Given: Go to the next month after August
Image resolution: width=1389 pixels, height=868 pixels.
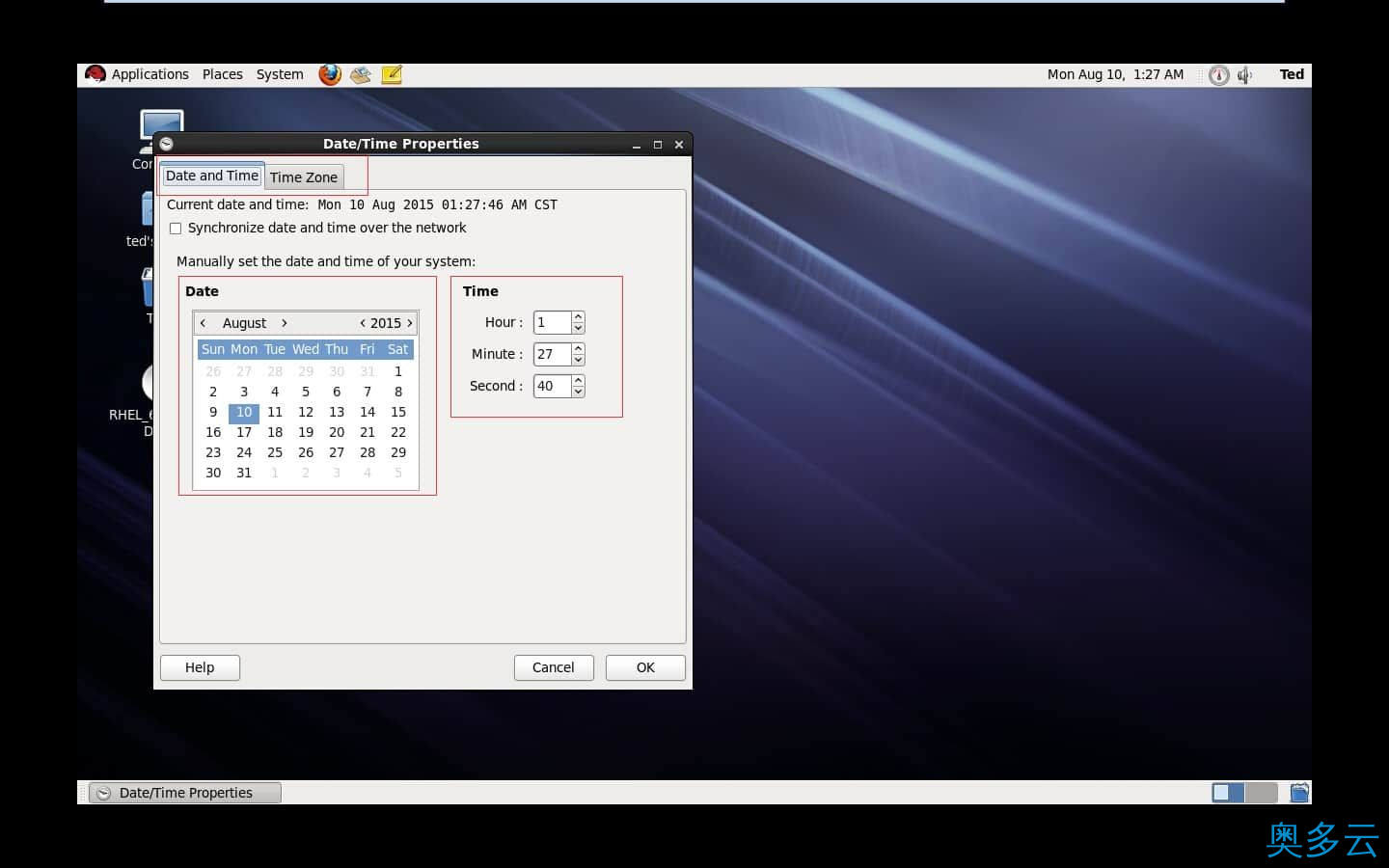Looking at the screenshot, I should point(284,323).
